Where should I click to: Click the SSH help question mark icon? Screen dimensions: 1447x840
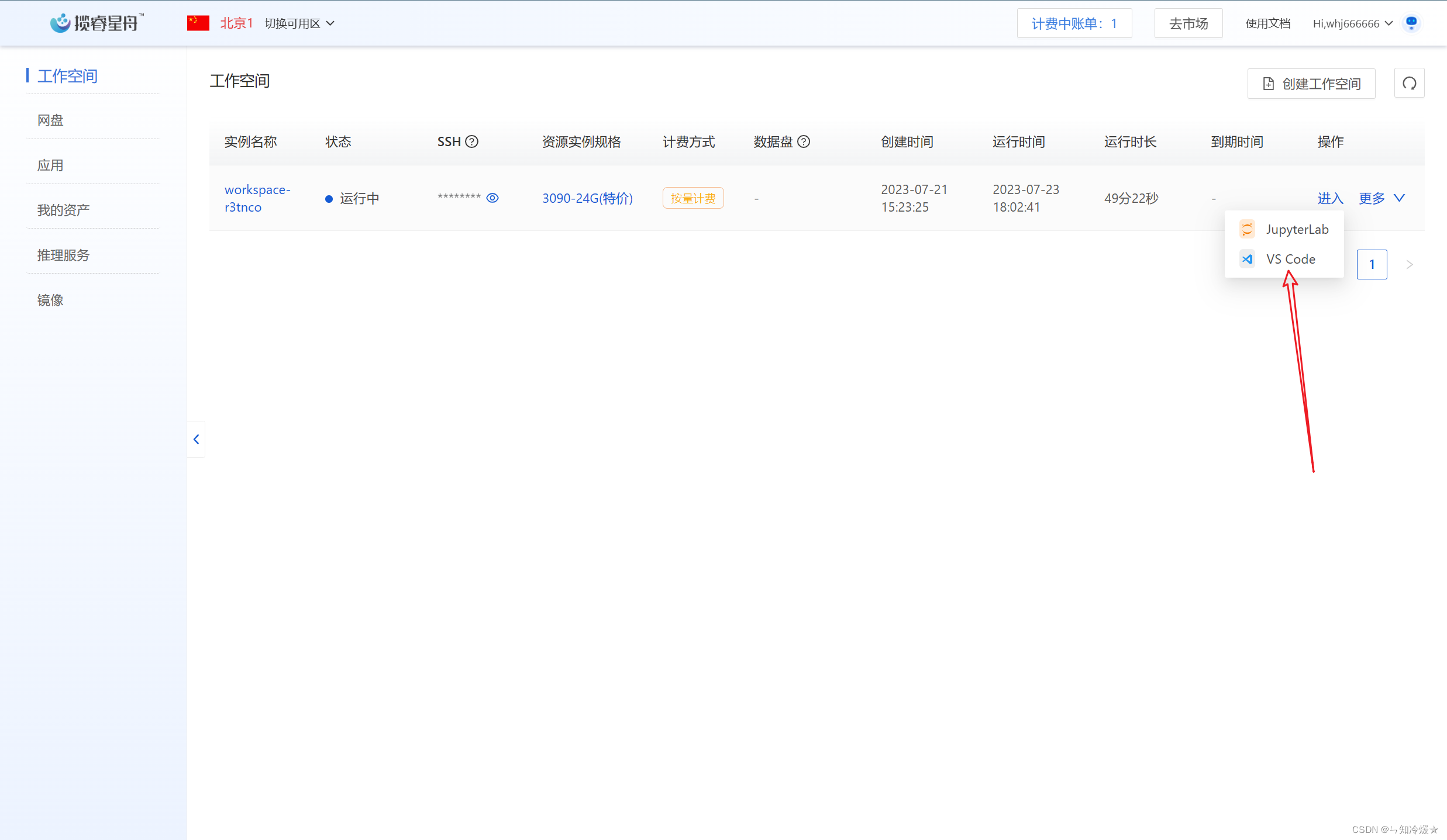471,141
